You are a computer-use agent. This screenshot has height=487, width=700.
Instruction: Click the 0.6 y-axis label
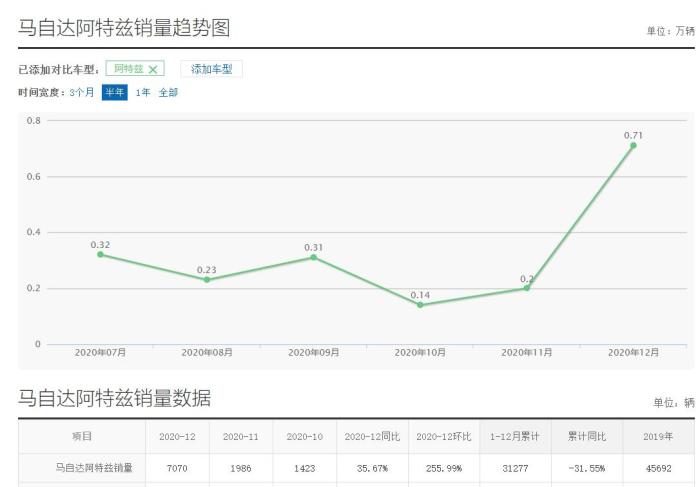point(33,177)
